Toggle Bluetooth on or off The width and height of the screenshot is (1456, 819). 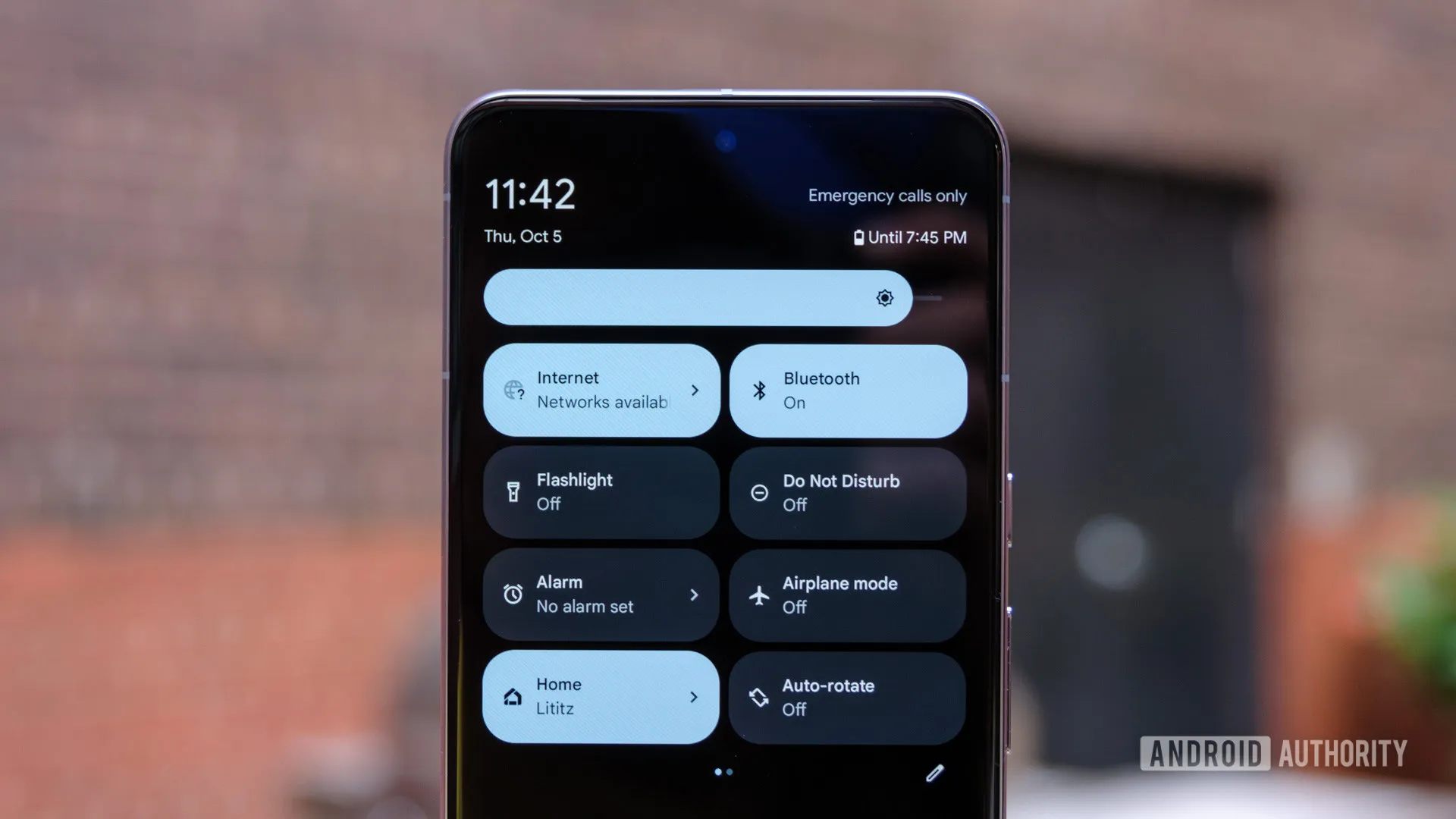point(848,390)
